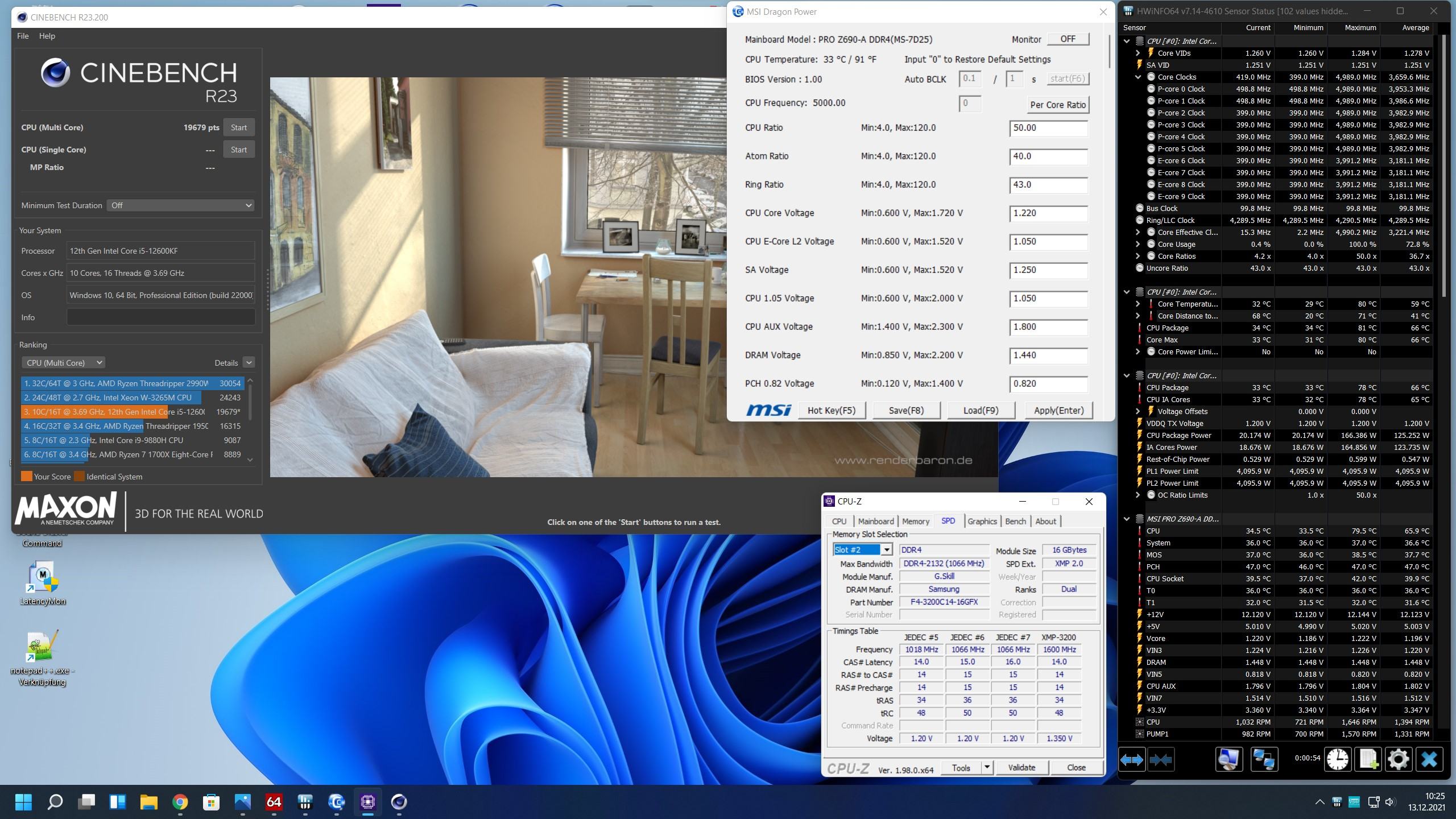
Task: Switch to Memory tab in CPU-Z
Action: coord(916,521)
